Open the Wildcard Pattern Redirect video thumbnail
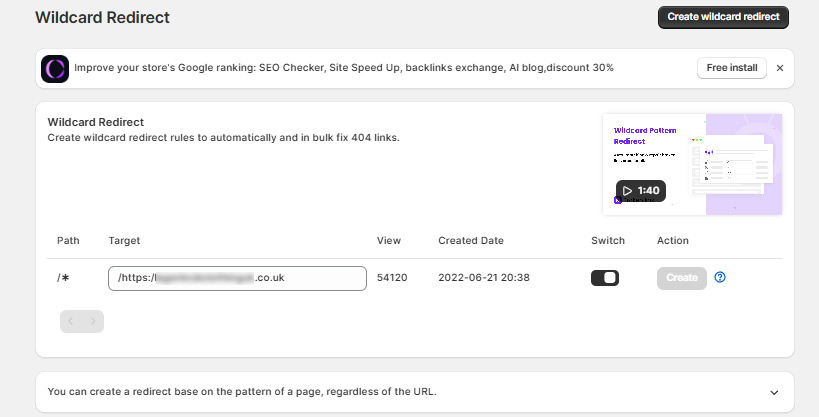The image size is (819, 417). [x=692, y=164]
